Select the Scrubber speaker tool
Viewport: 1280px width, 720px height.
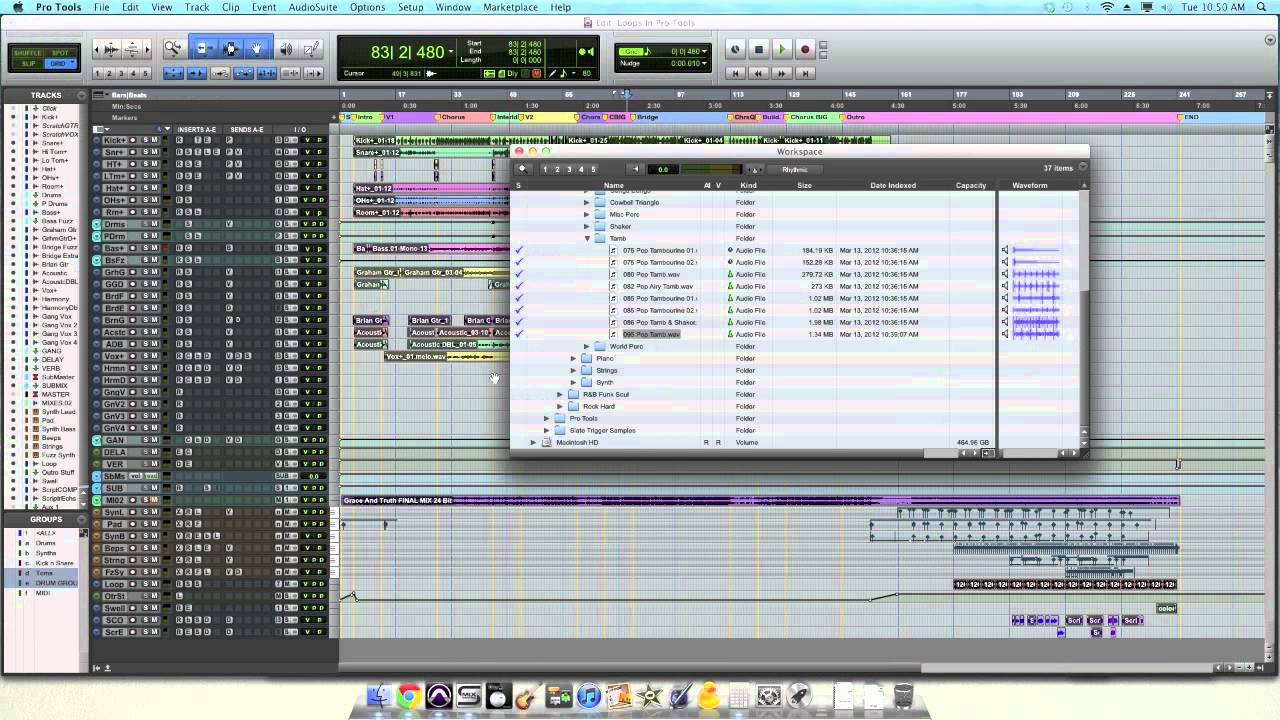click(286, 49)
